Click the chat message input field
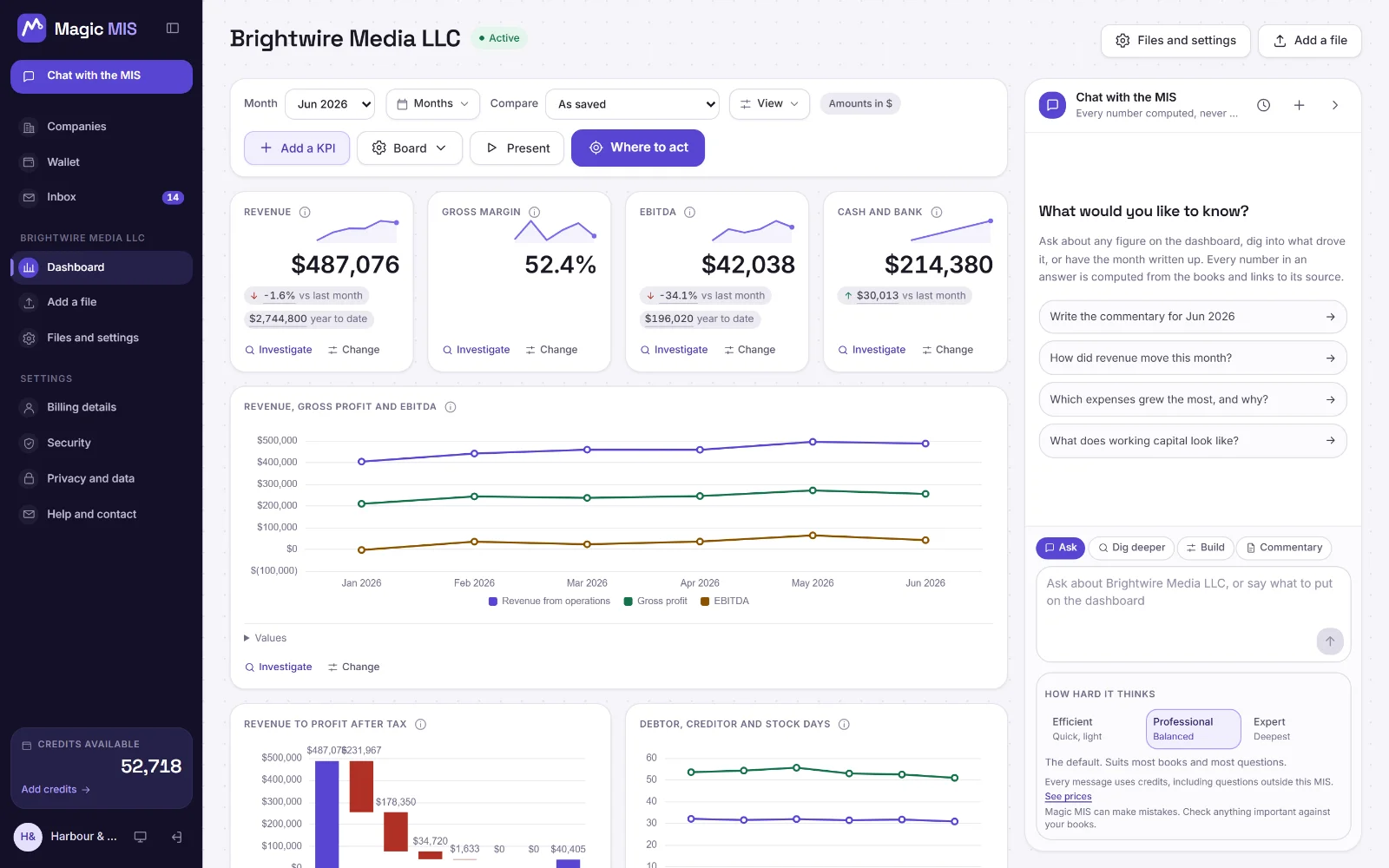 pos(1194,615)
